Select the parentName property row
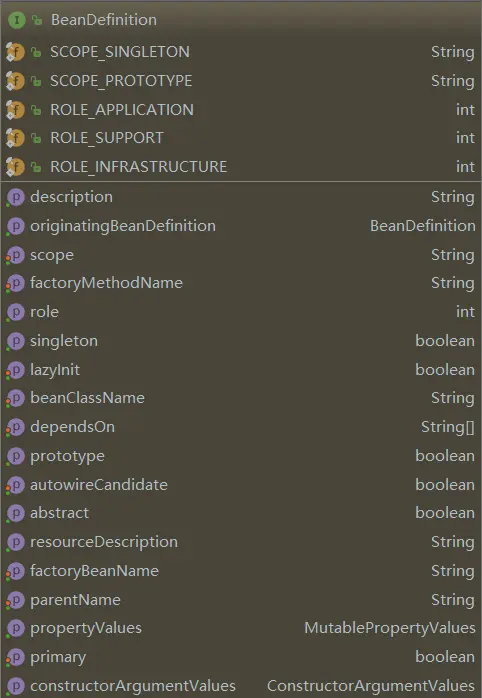 point(241,600)
